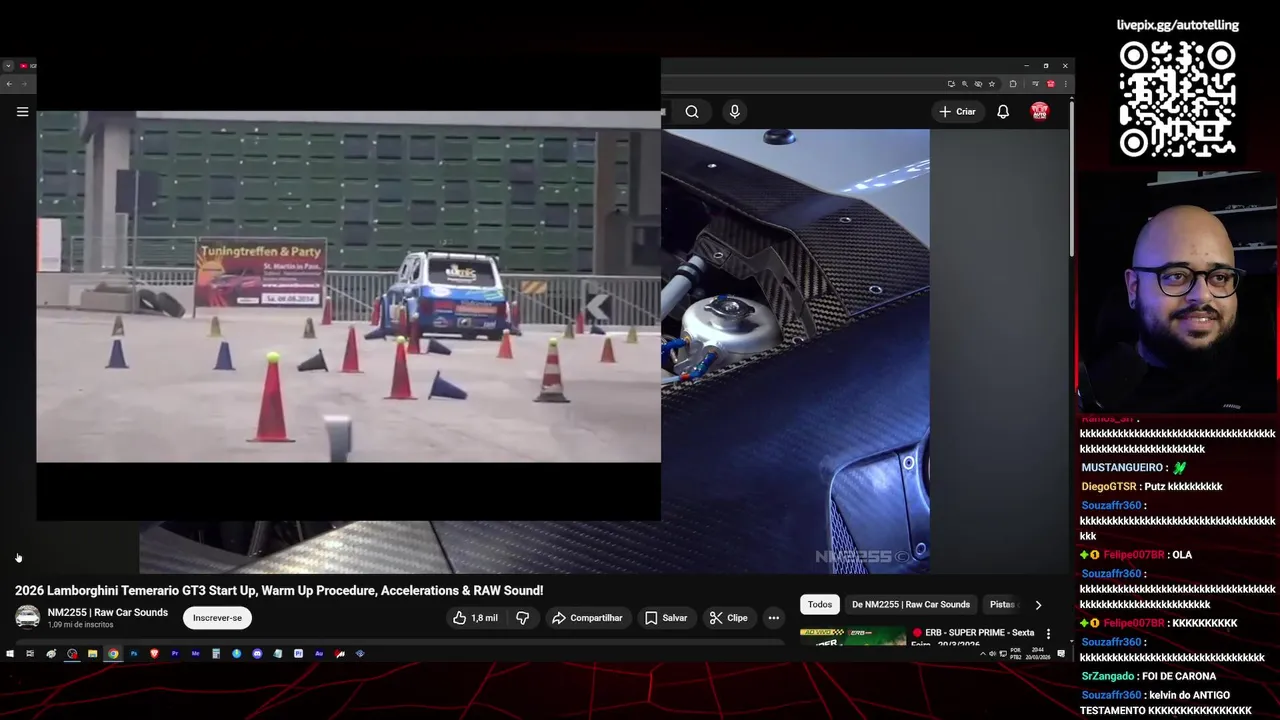
Task: Open more video actions (three dots)
Action: coord(773,618)
